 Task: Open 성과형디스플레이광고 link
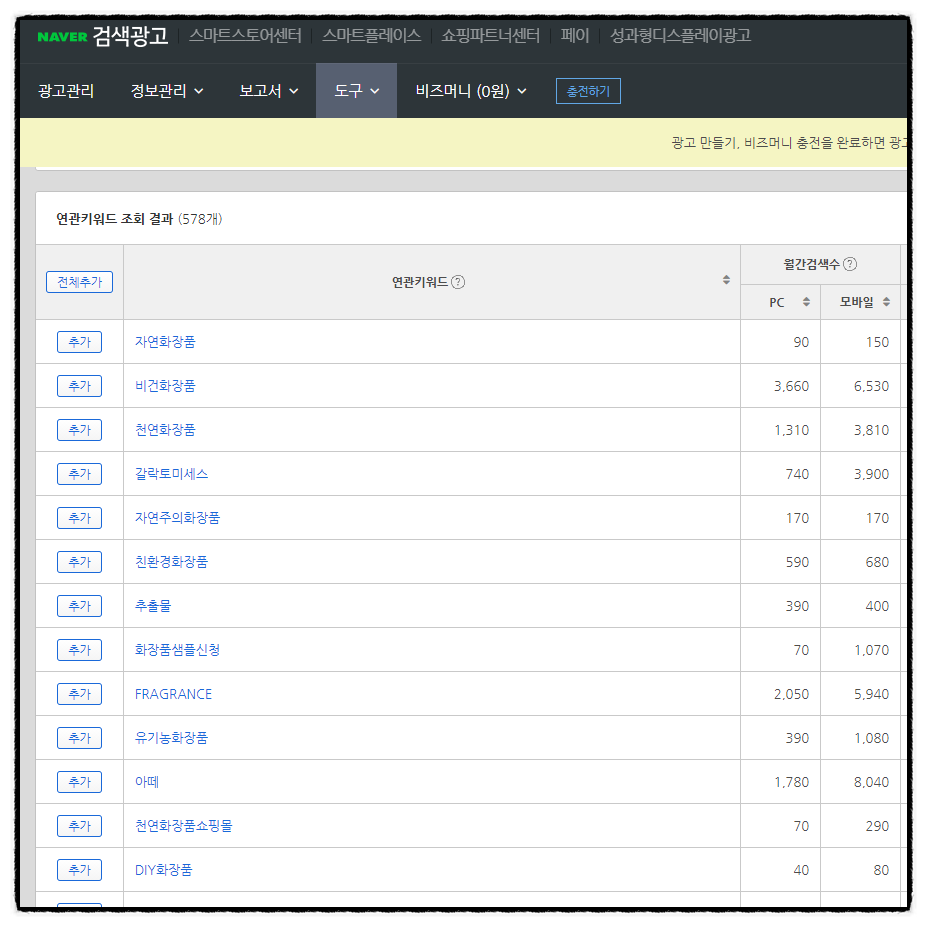[680, 35]
